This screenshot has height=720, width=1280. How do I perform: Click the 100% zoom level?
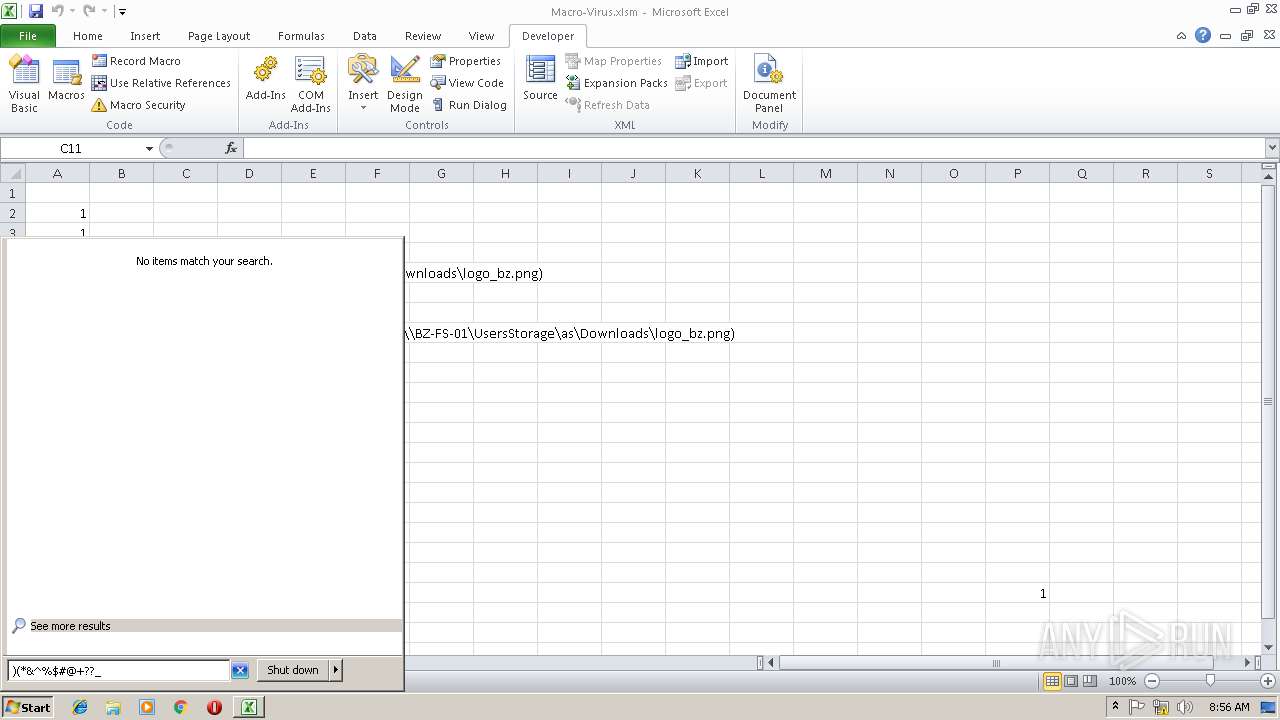coord(1122,681)
